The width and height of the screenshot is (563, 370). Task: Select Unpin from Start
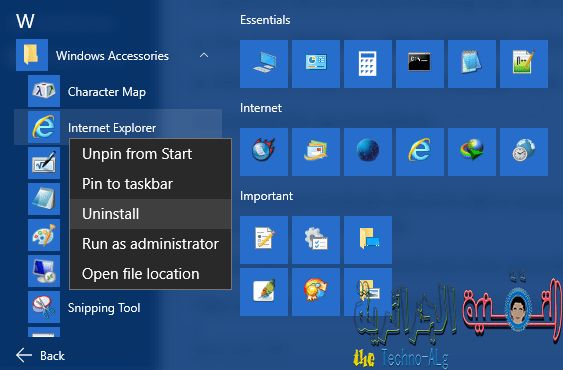(x=150, y=154)
